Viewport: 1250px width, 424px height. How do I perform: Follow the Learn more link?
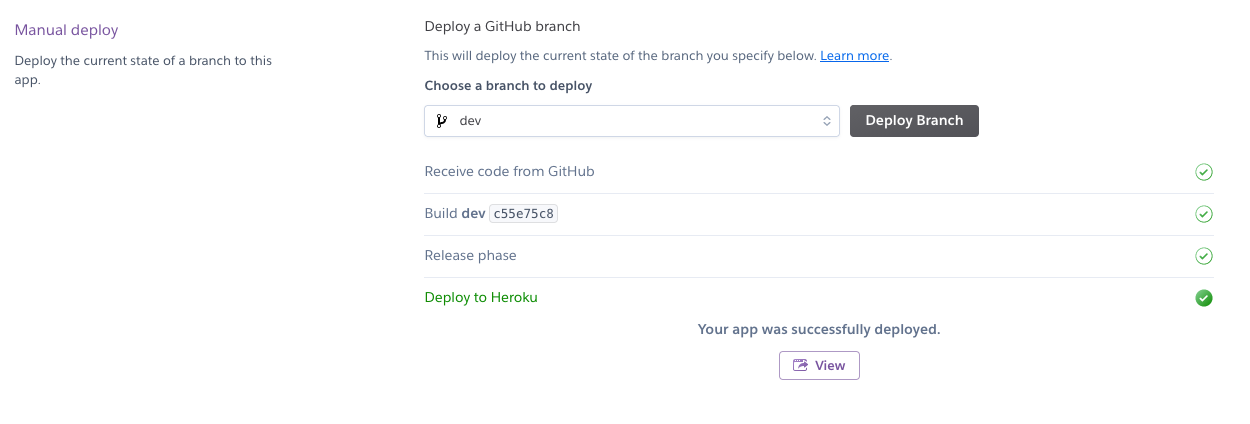click(854, 56)
